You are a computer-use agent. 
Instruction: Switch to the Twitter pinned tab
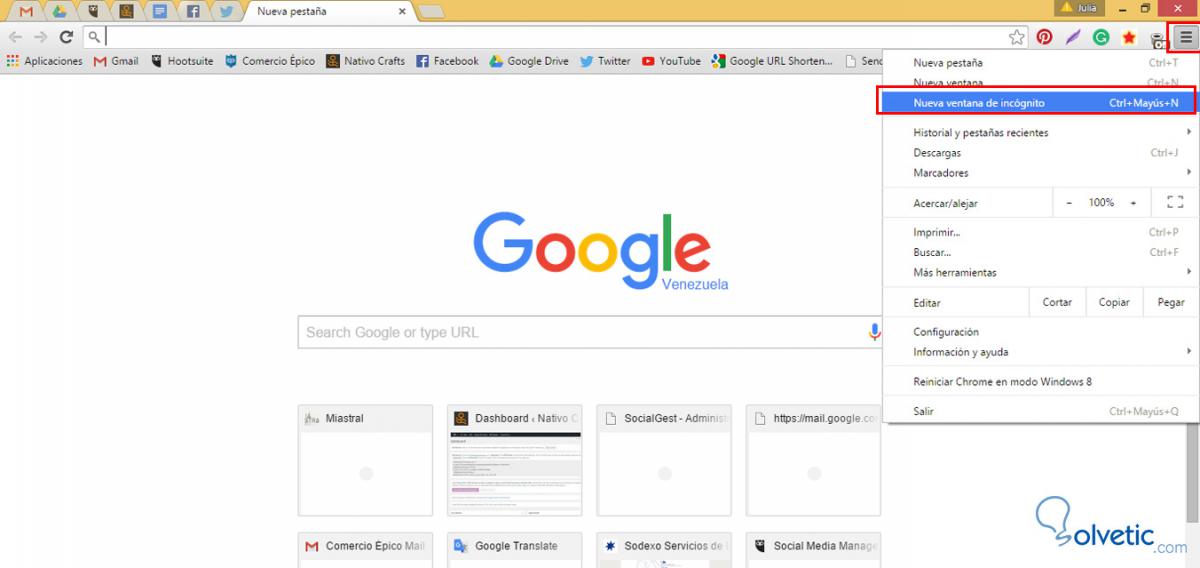click(x=227, y=11)
